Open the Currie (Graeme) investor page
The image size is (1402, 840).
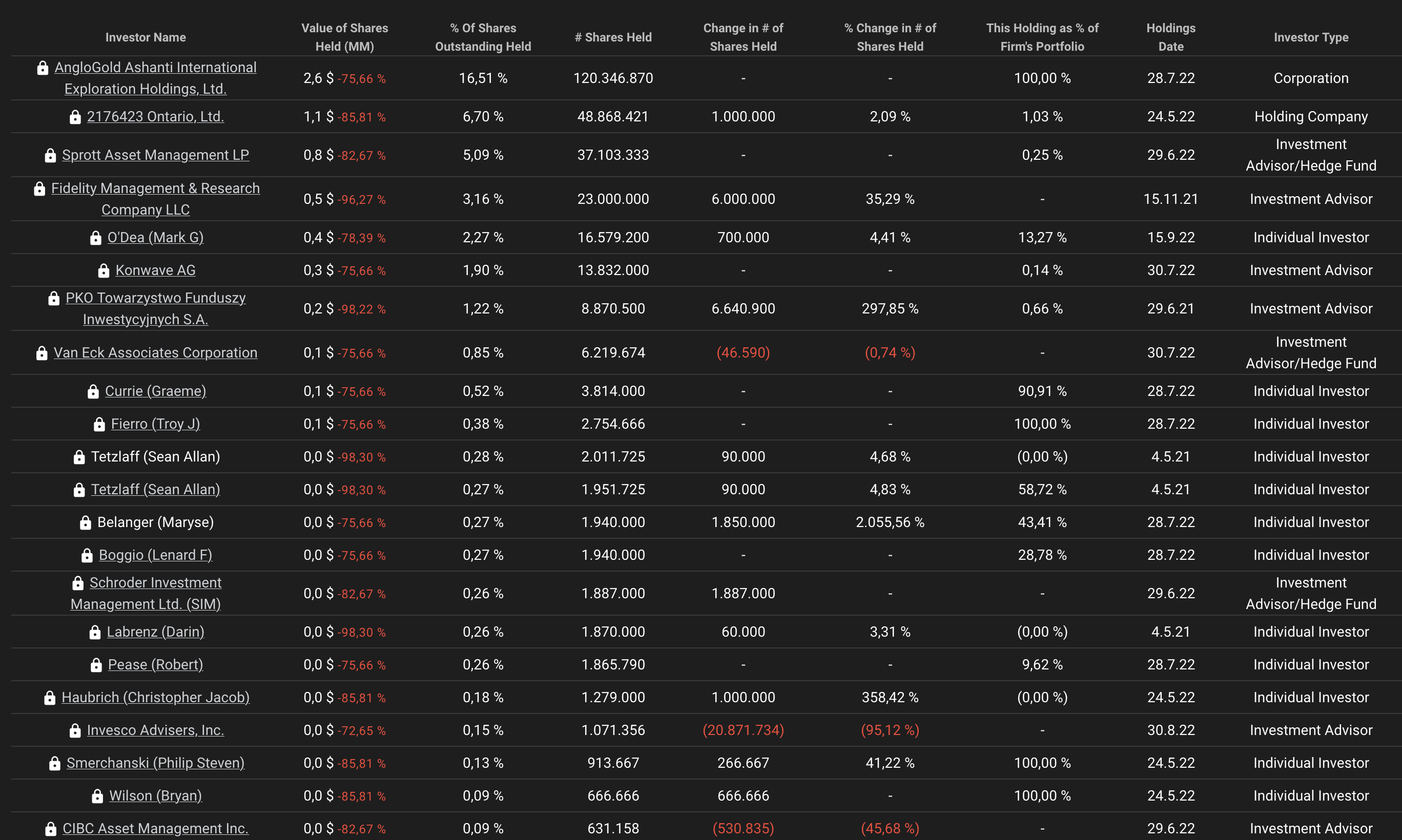155,391
